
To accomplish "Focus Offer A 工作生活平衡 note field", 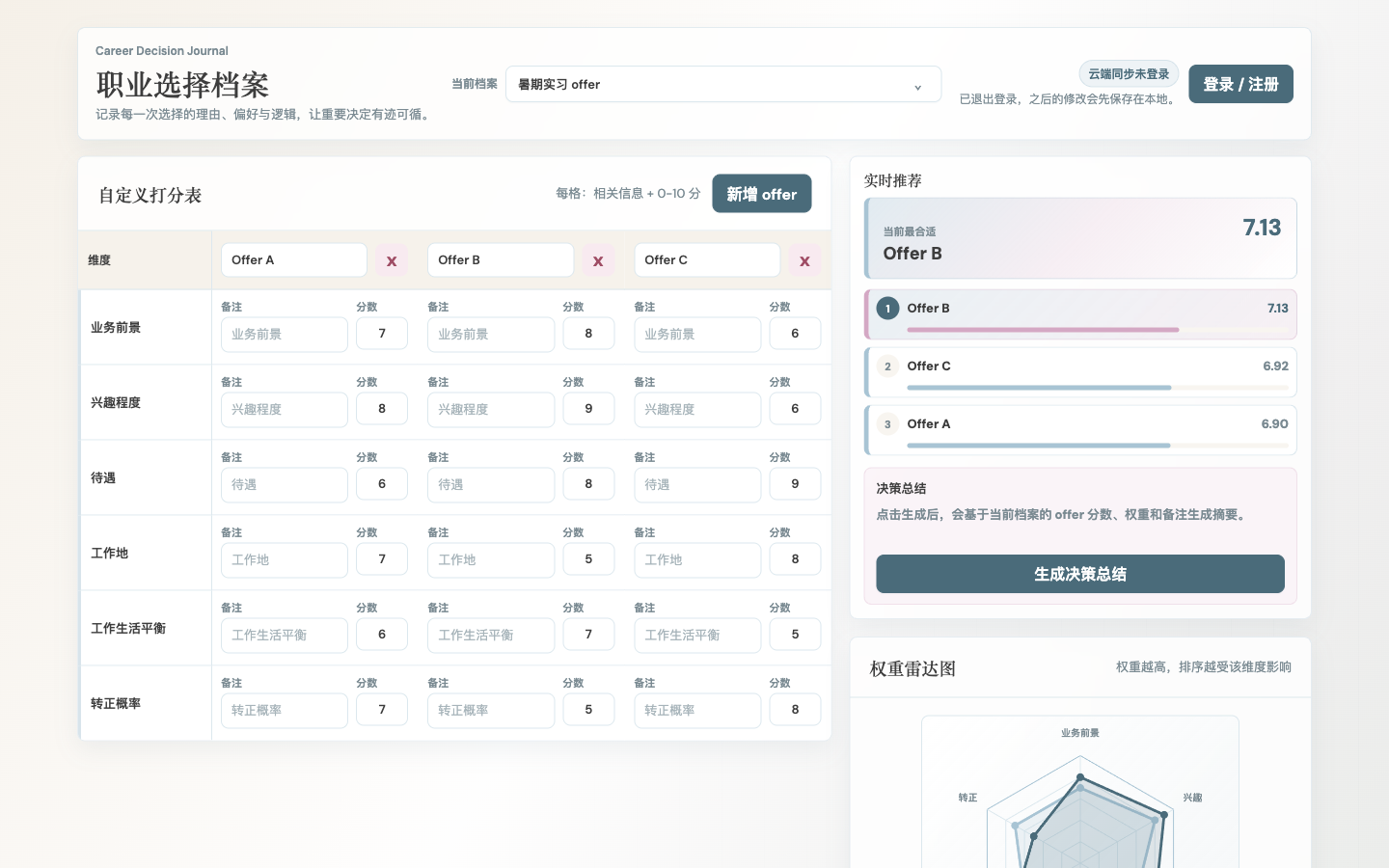I will click(x=285, y=636).
